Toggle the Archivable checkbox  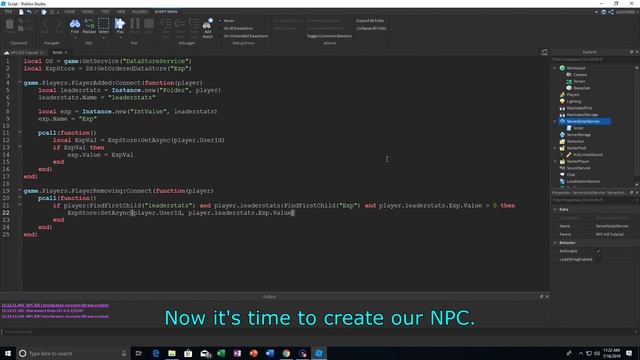click(x=598, y=251)
